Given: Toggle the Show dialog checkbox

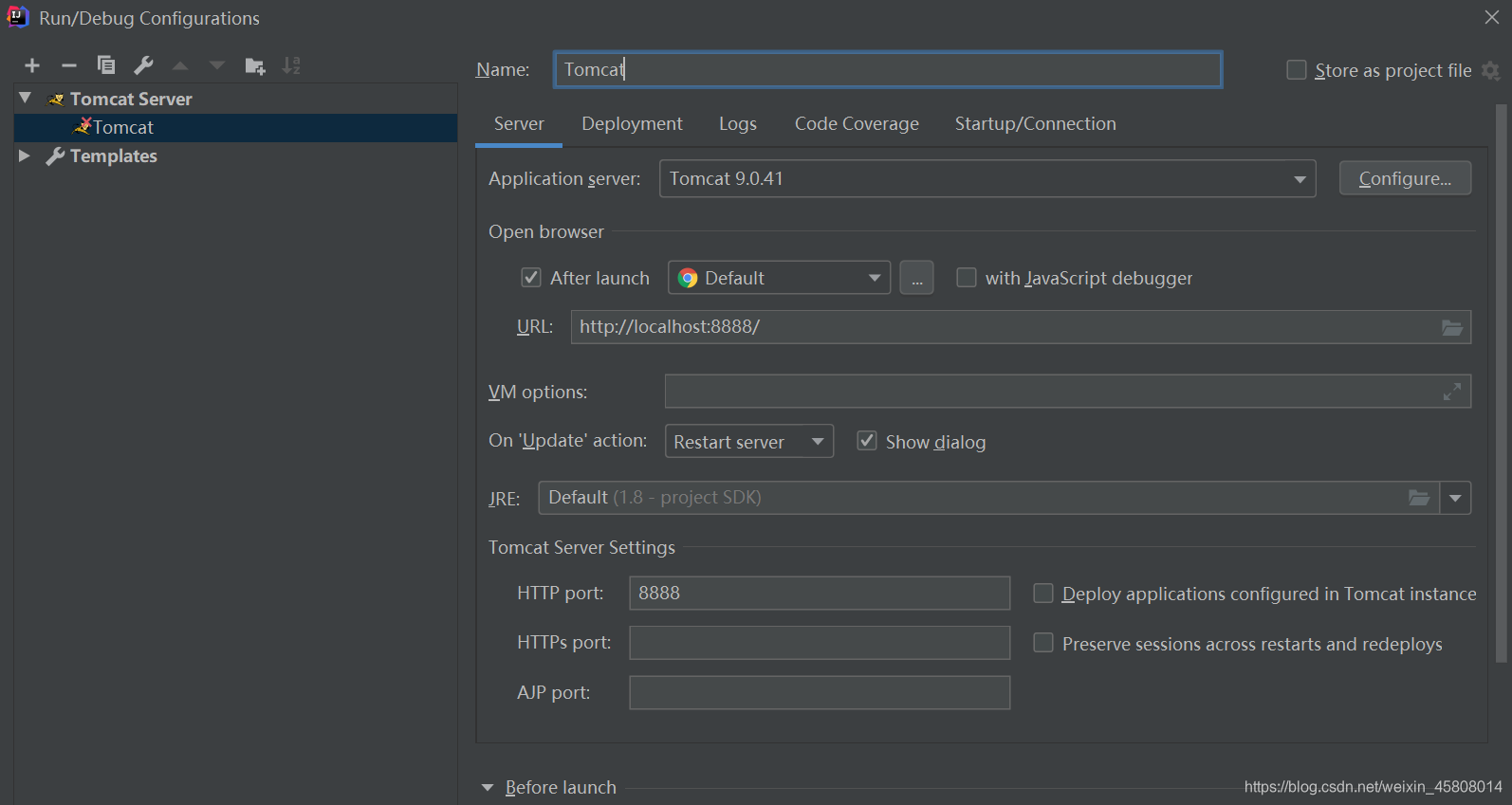Looking at the screenshot, I should click(866, 441).
